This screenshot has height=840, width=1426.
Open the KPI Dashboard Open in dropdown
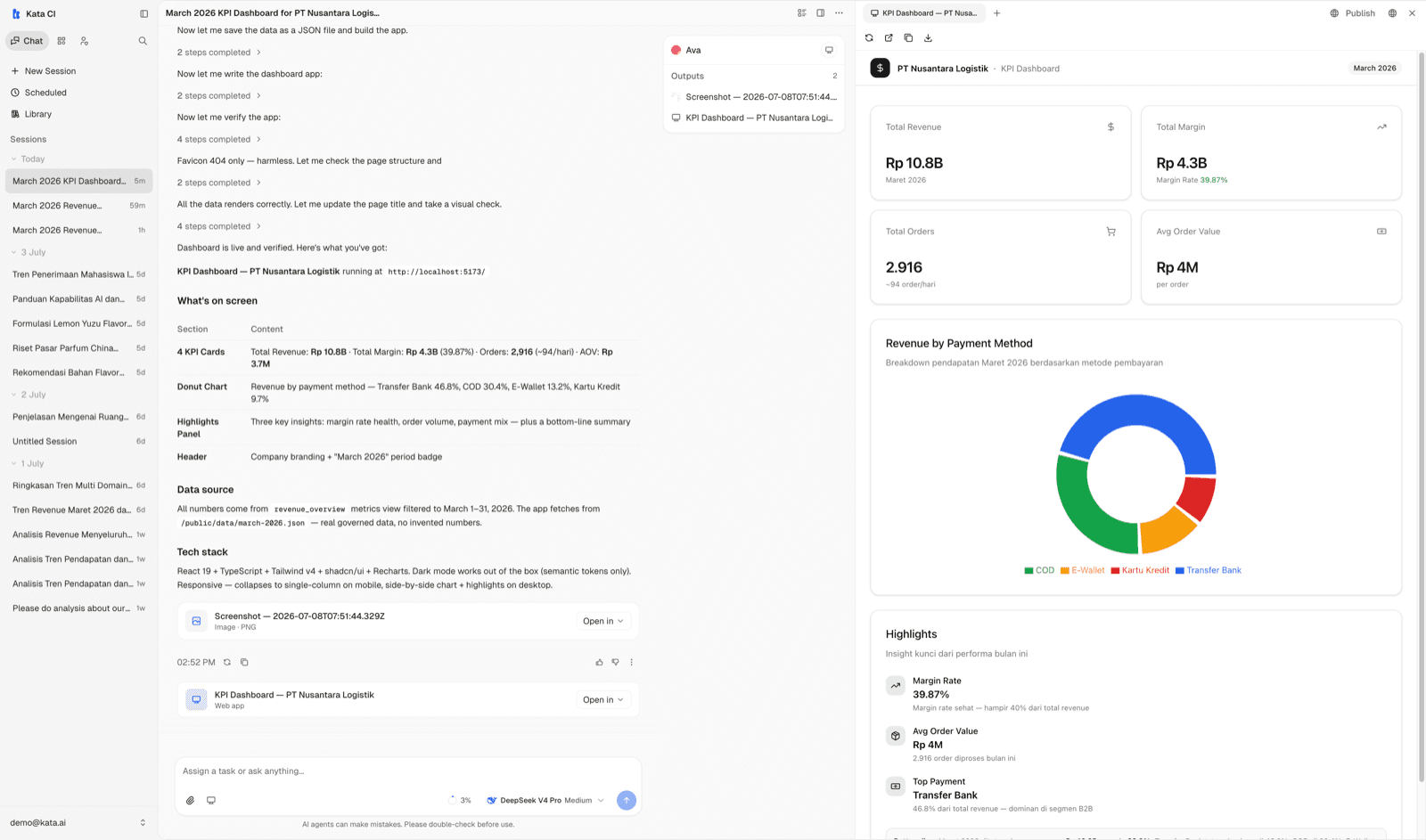603,699
